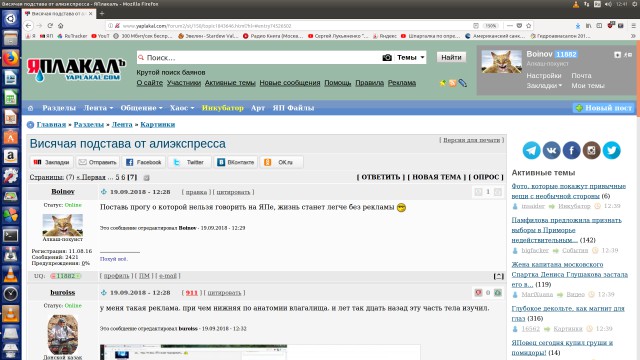This screenshot has width=640, height=360.
Task: Open Версия для печати link
Action: pyautogui.click(x=471, y=140)
